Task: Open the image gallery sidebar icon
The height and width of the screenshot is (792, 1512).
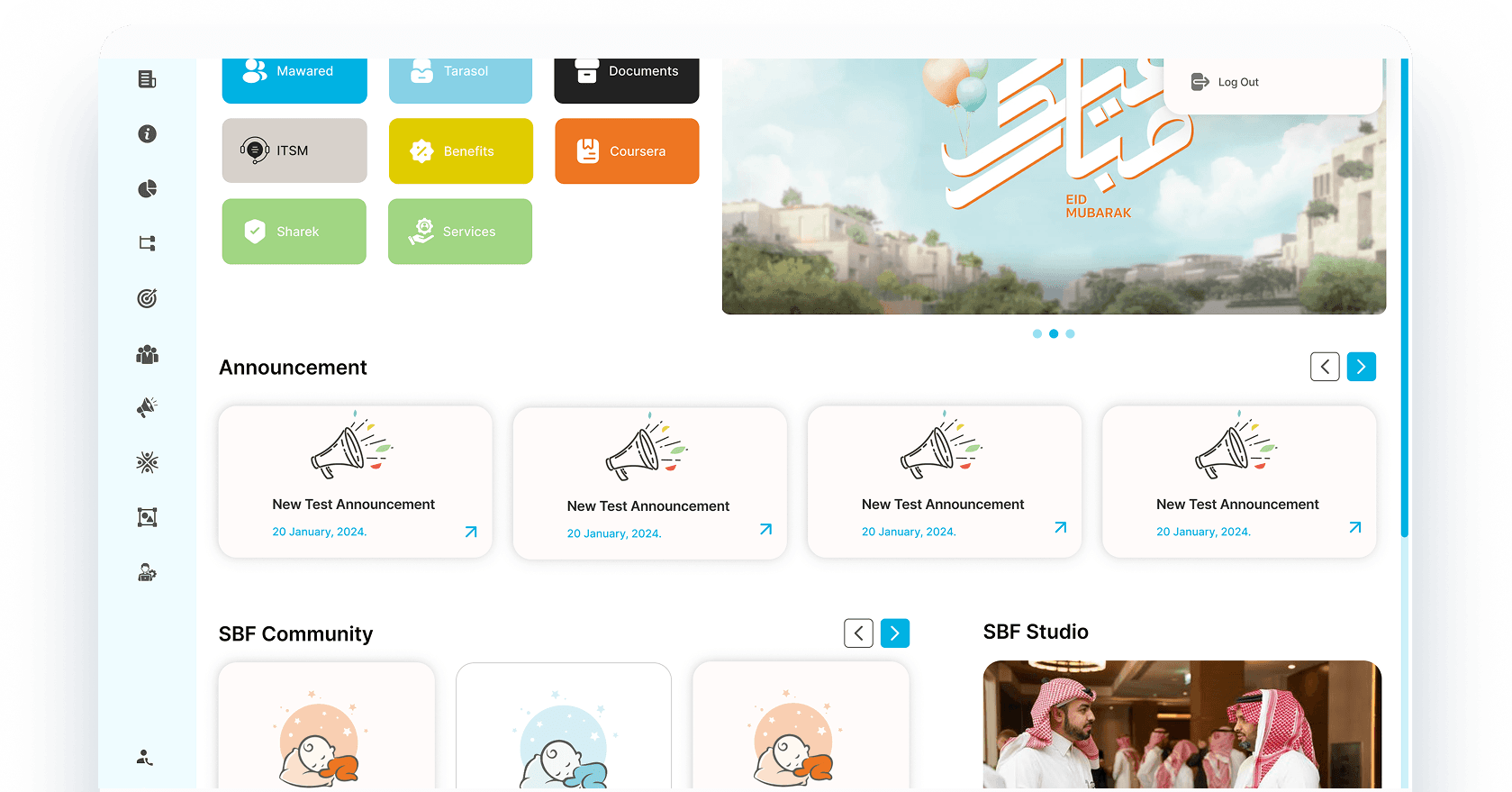Action: click(x=147, y=517)
